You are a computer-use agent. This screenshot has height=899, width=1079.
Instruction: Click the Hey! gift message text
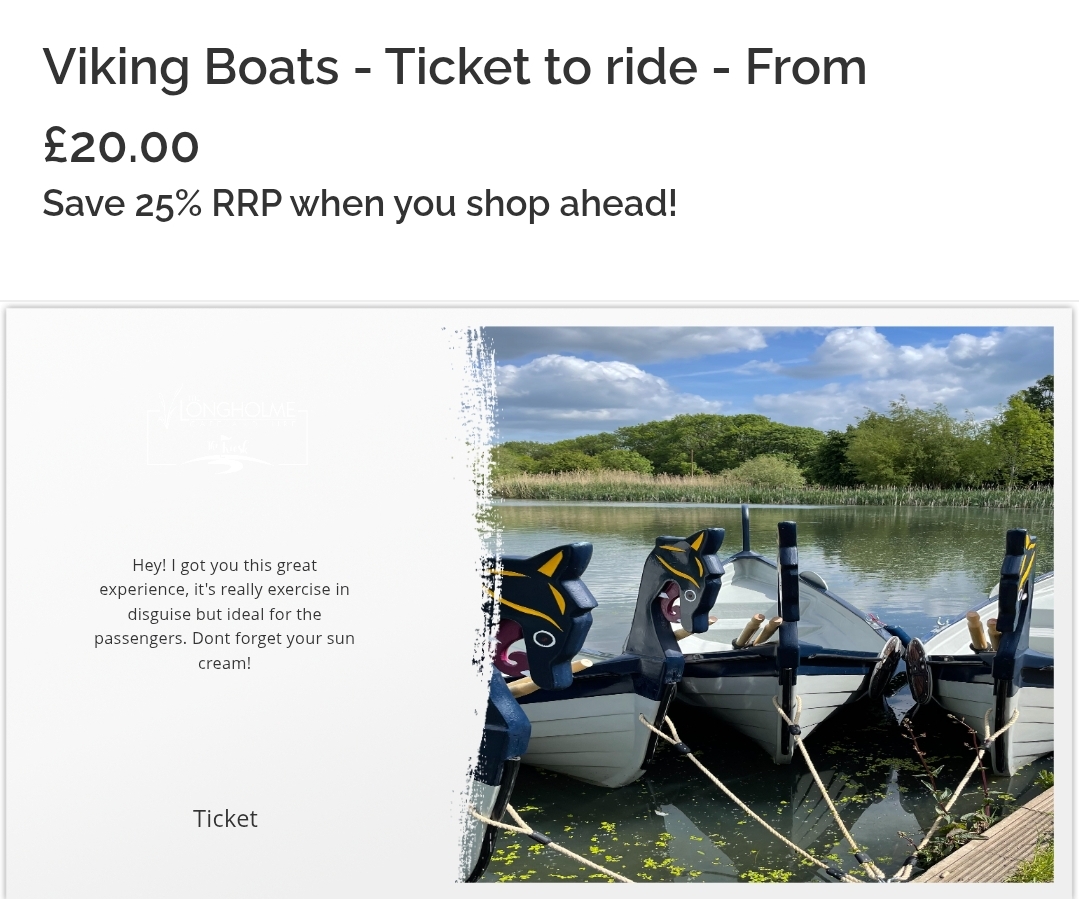coord(224,614)
